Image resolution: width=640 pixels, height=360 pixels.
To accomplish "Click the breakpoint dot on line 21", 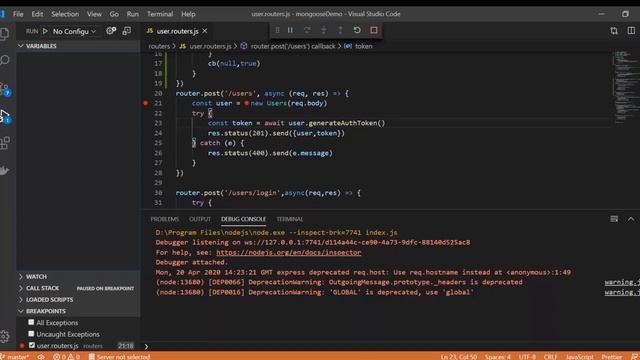I will point(146,103).
